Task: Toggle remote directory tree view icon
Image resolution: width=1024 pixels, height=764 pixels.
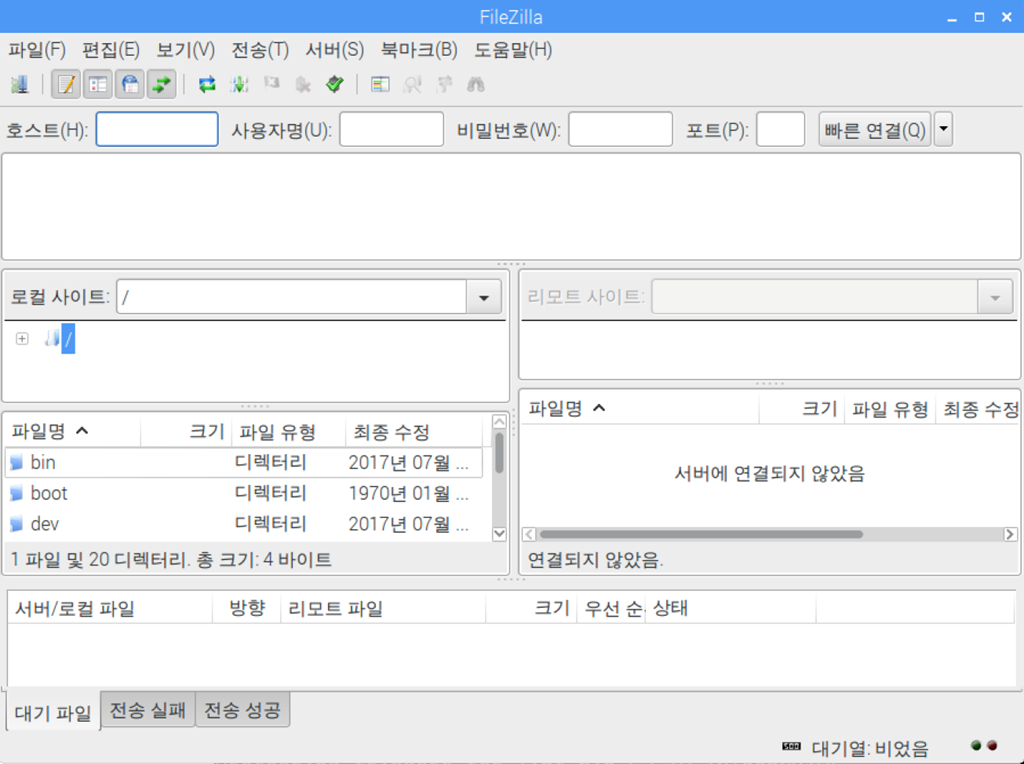Action: coord(130,84)
